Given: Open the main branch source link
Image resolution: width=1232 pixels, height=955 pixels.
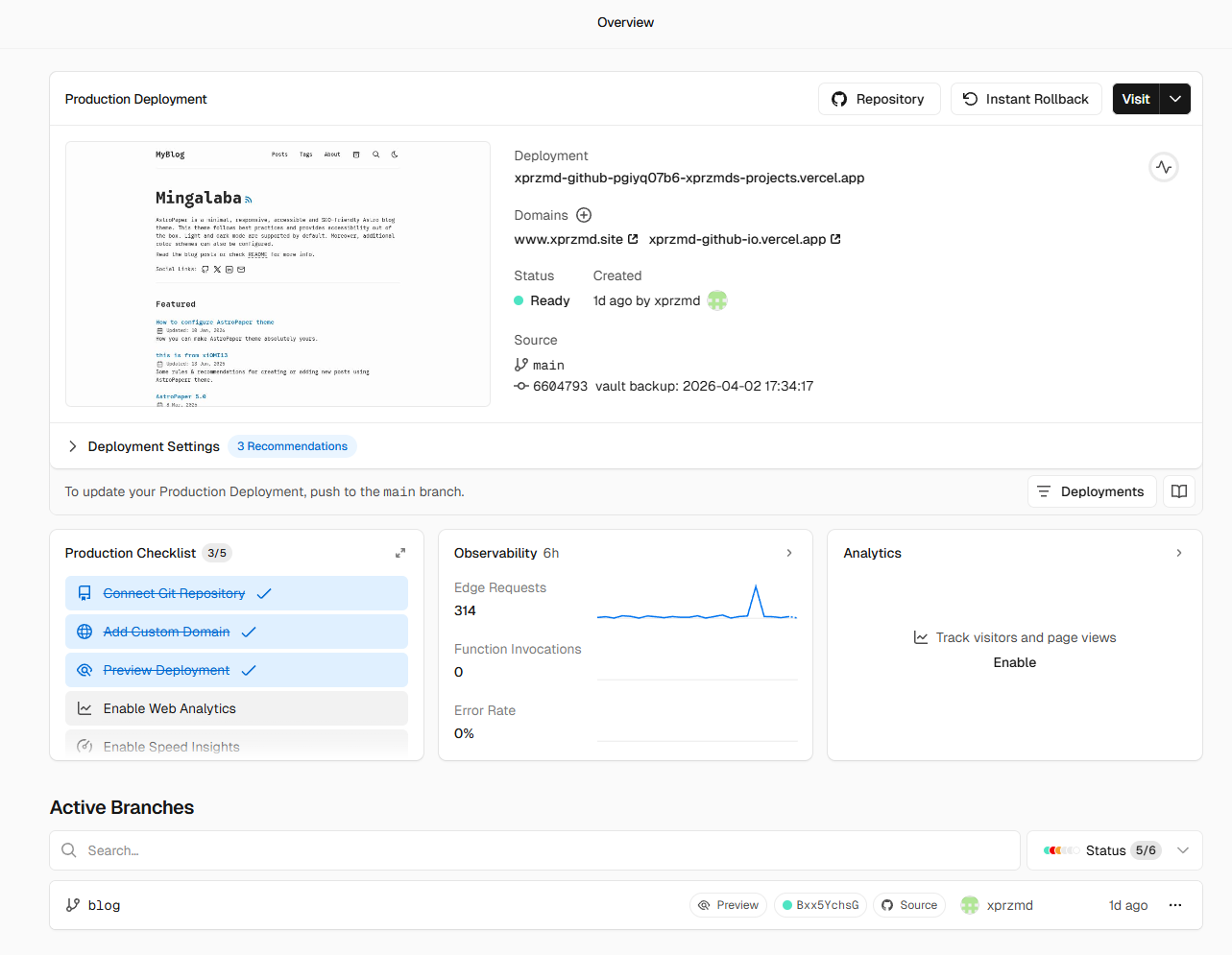Looking at the screenshot, I should [540, 365].
